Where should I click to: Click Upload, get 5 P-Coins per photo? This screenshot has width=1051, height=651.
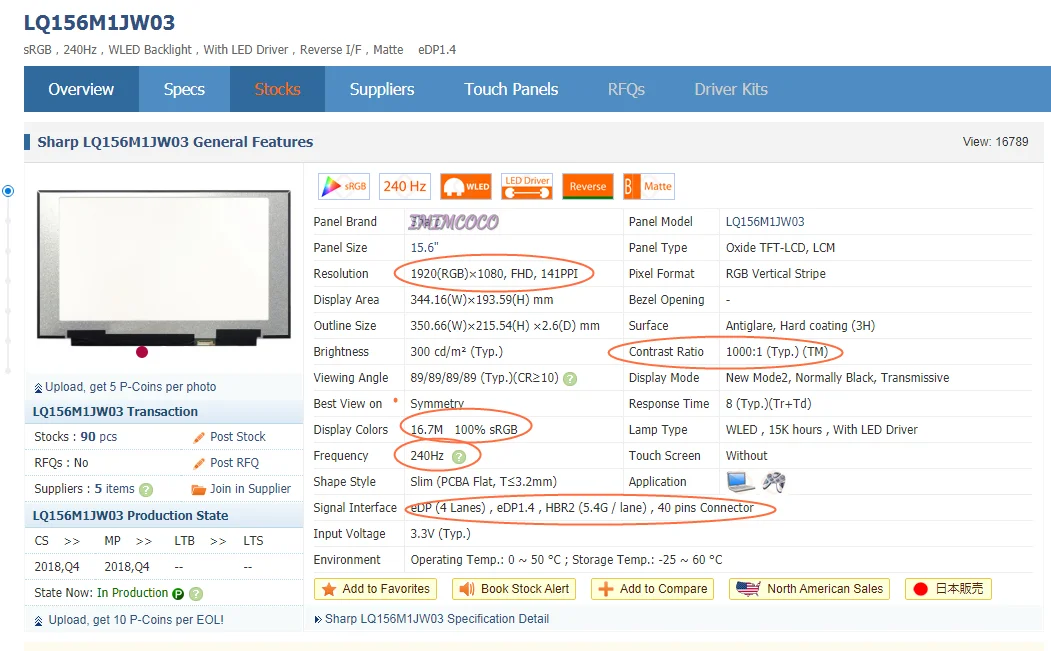pyautogui.click(x=131, y=387)
